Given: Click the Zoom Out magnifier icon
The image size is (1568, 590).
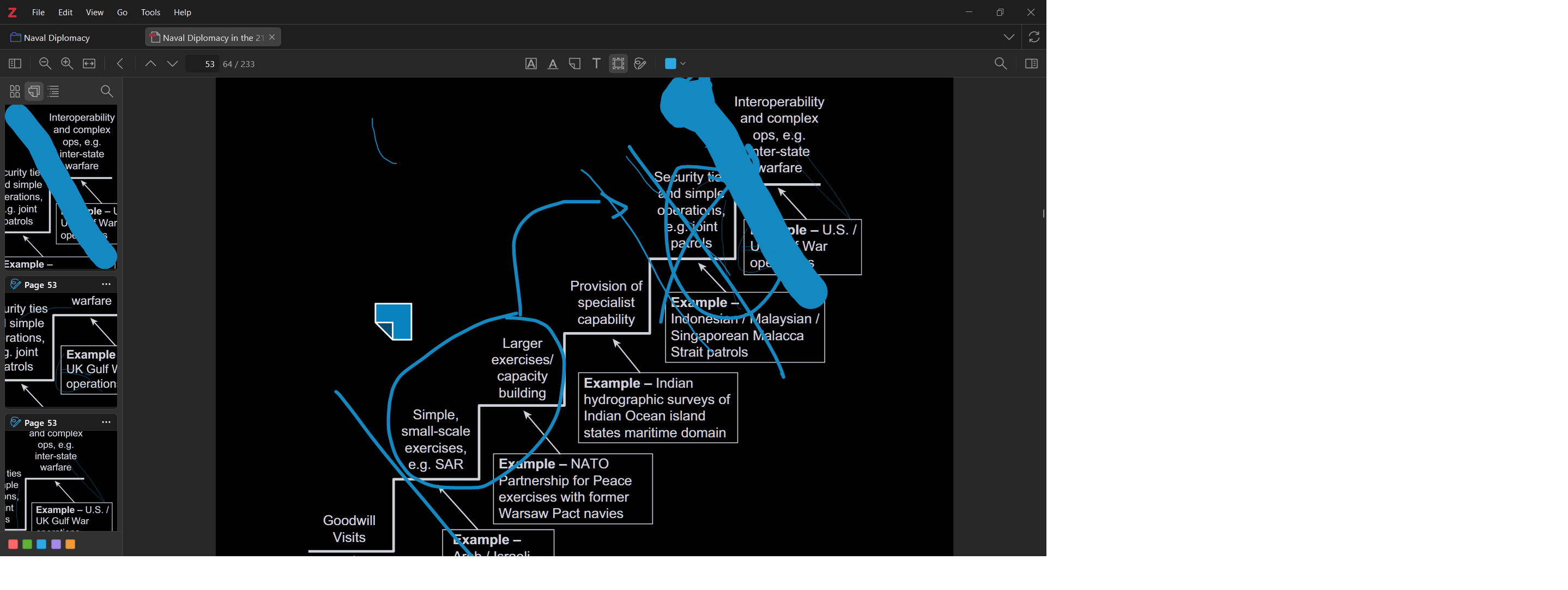Looking at the screenshot, I should 45,64.
